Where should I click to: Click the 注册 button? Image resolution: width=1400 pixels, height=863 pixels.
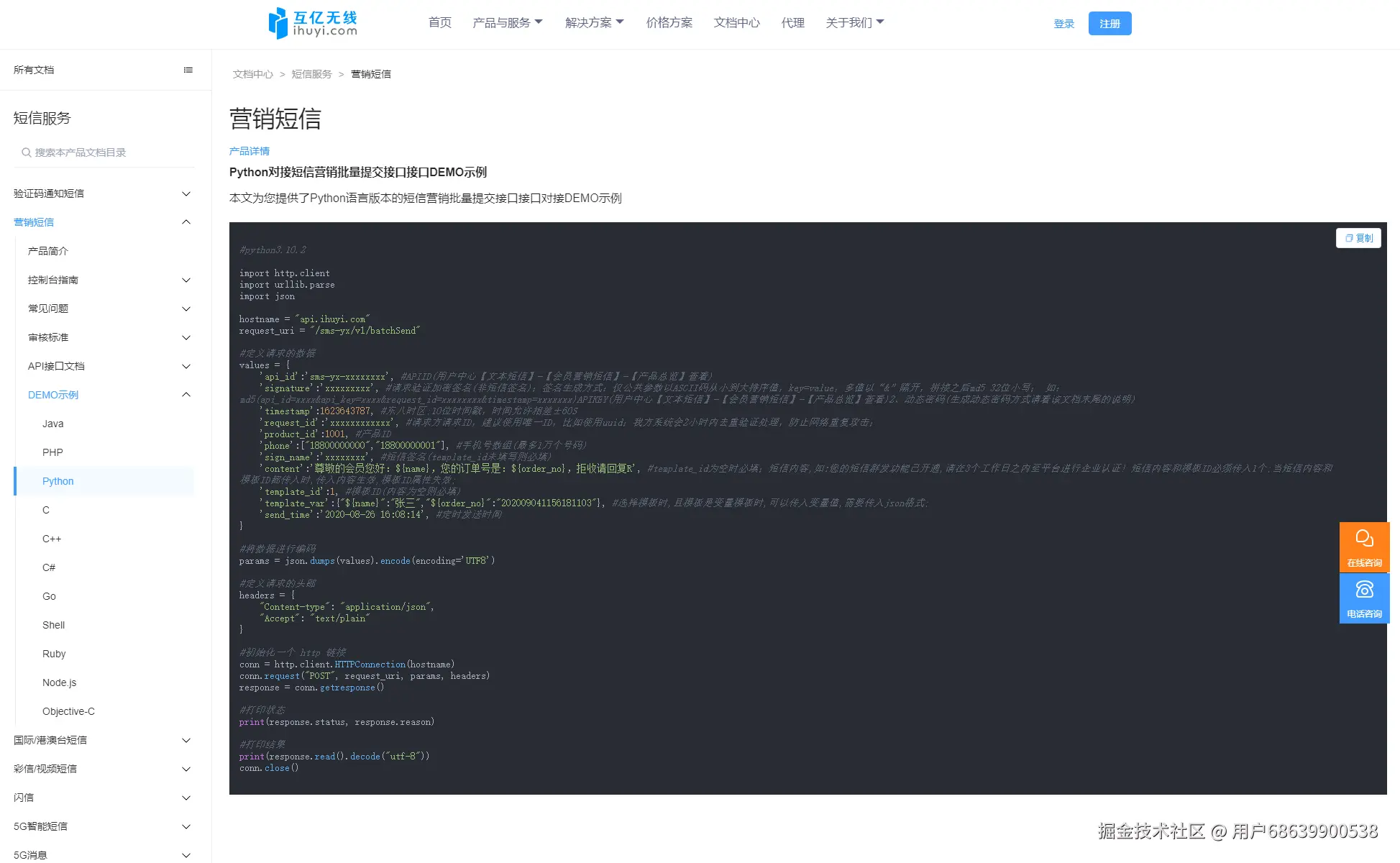[1110, 23]
